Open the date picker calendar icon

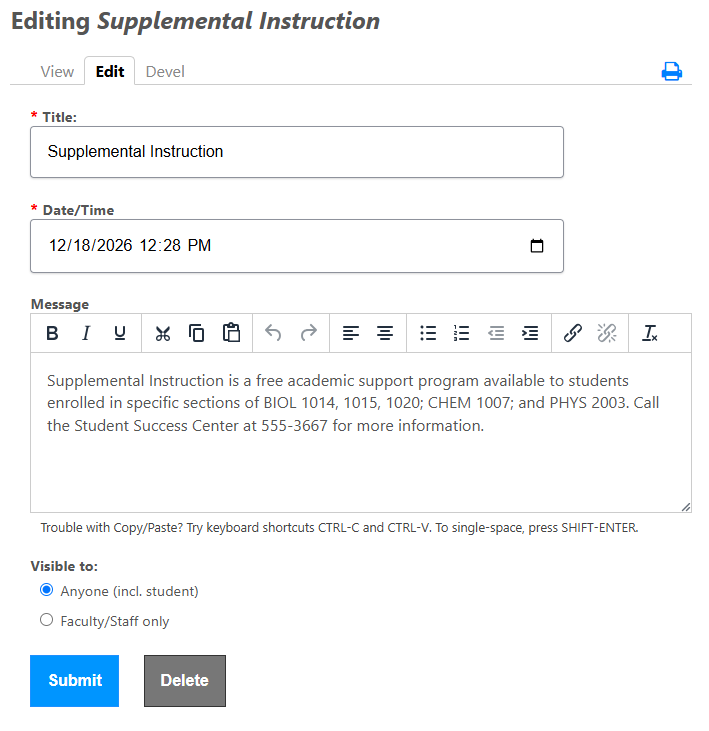(x=537, y=246)
